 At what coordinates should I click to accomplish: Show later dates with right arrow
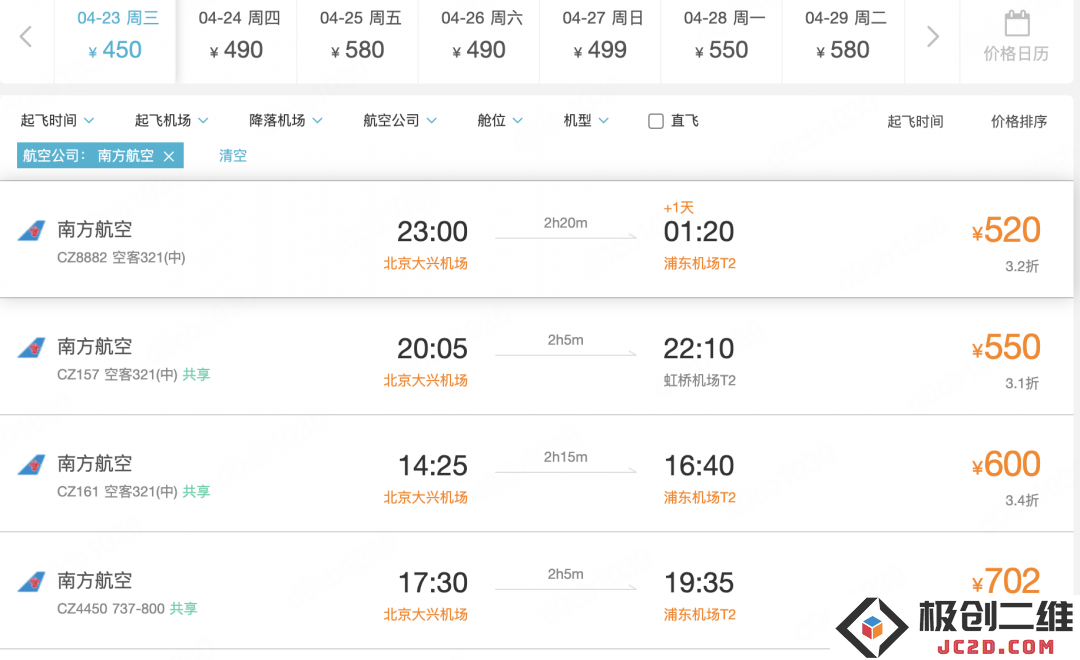(933, 37)
